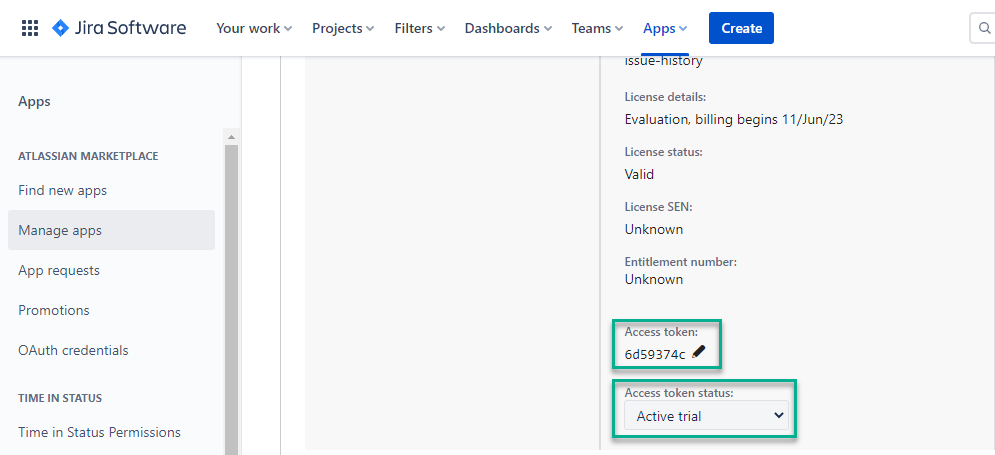The image size is (995, 455).
Task: Open the Apps menu in navigation
Action: pyautogui.click(x=665, y=28)
